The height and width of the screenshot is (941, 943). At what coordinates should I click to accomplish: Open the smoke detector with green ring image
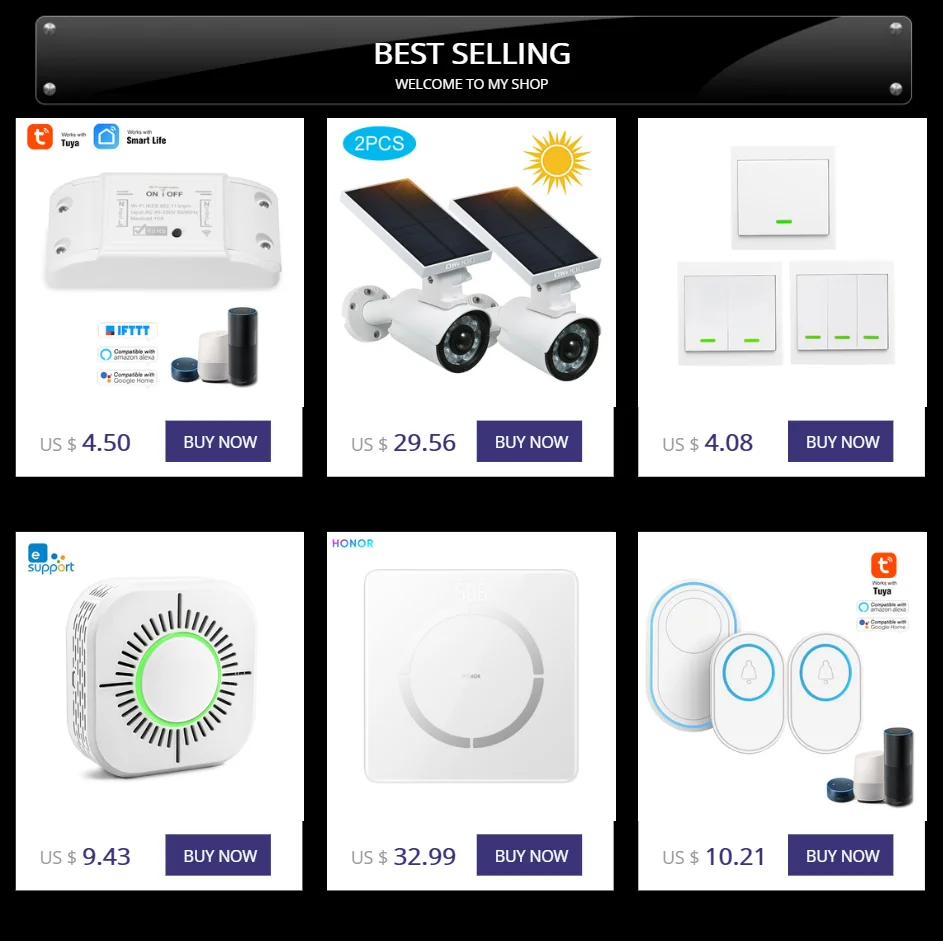160,677
